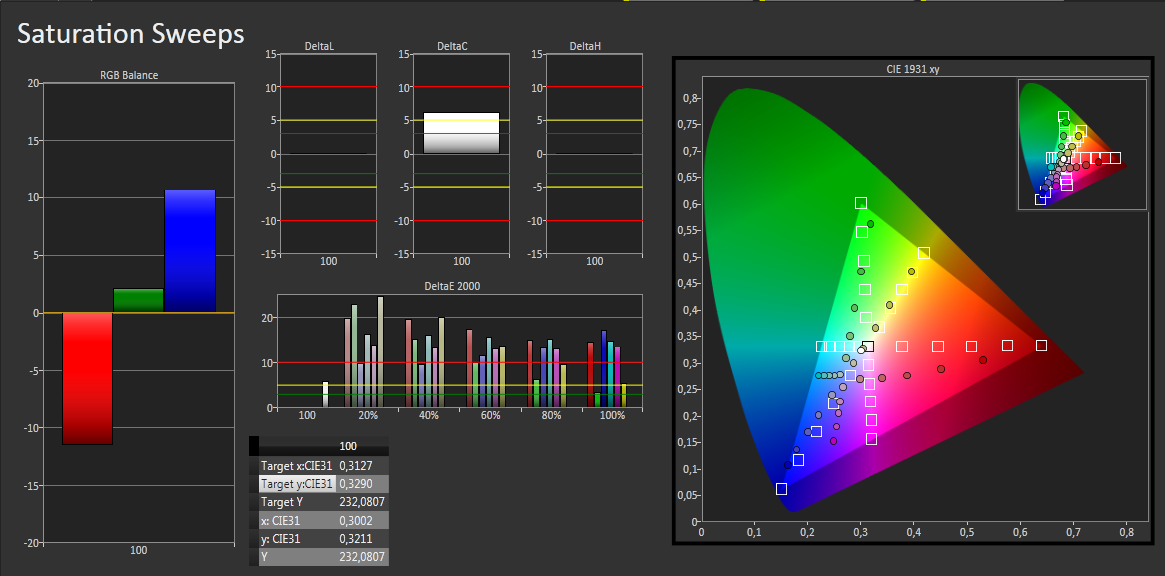Click the 100% yellow target square on CIE chart
This screenshot has width=1165, height=576.
[x=923, y=254]
